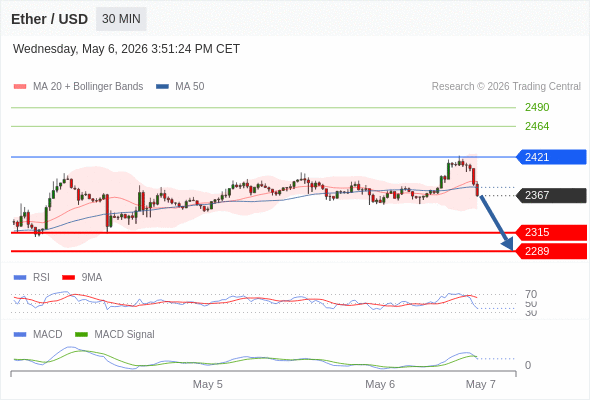This screenshot has height=400, width=590.
Task: Click the May 5 date axis label
Action: (208, 384)
